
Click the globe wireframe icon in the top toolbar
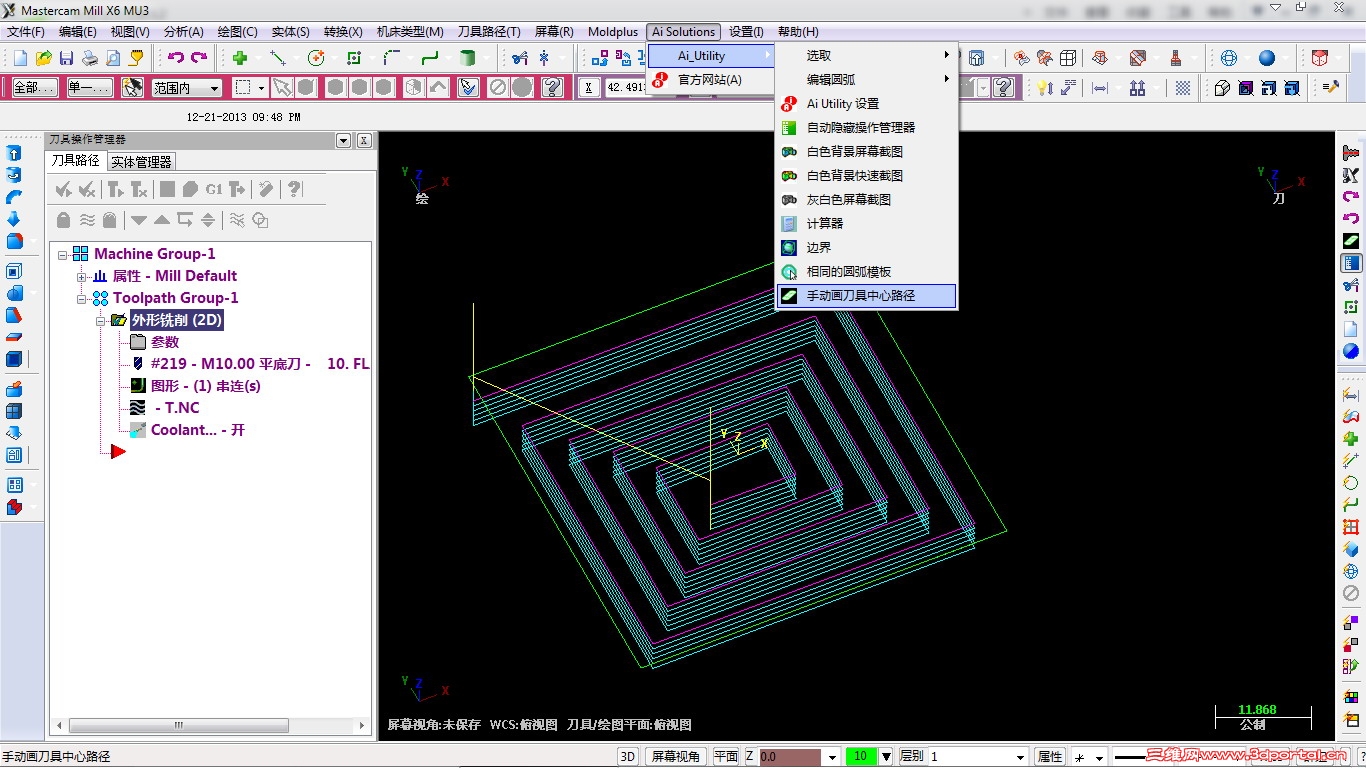[x=1229, y=58]
